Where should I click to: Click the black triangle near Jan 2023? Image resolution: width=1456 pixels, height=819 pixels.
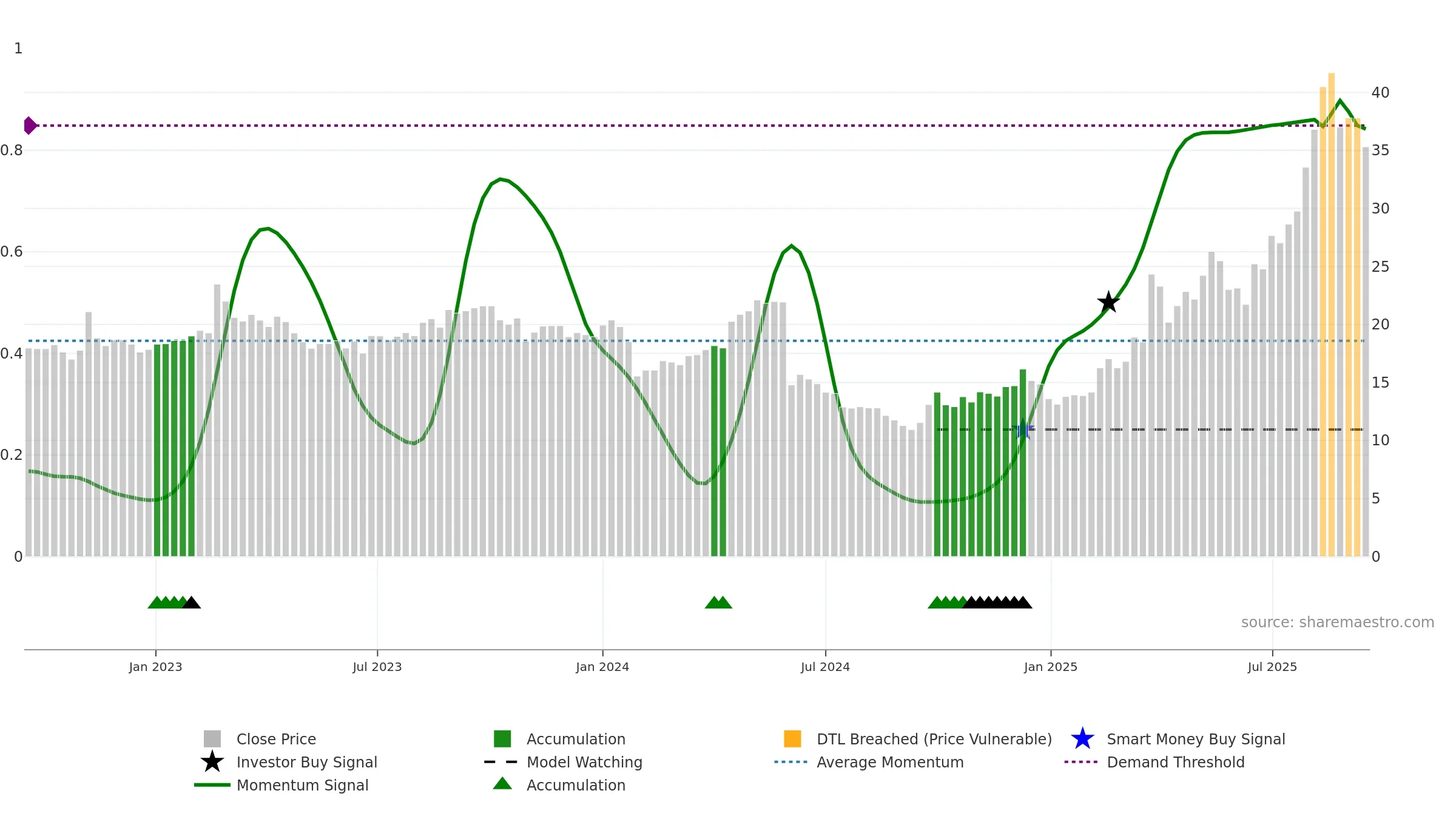click(191, 602)
